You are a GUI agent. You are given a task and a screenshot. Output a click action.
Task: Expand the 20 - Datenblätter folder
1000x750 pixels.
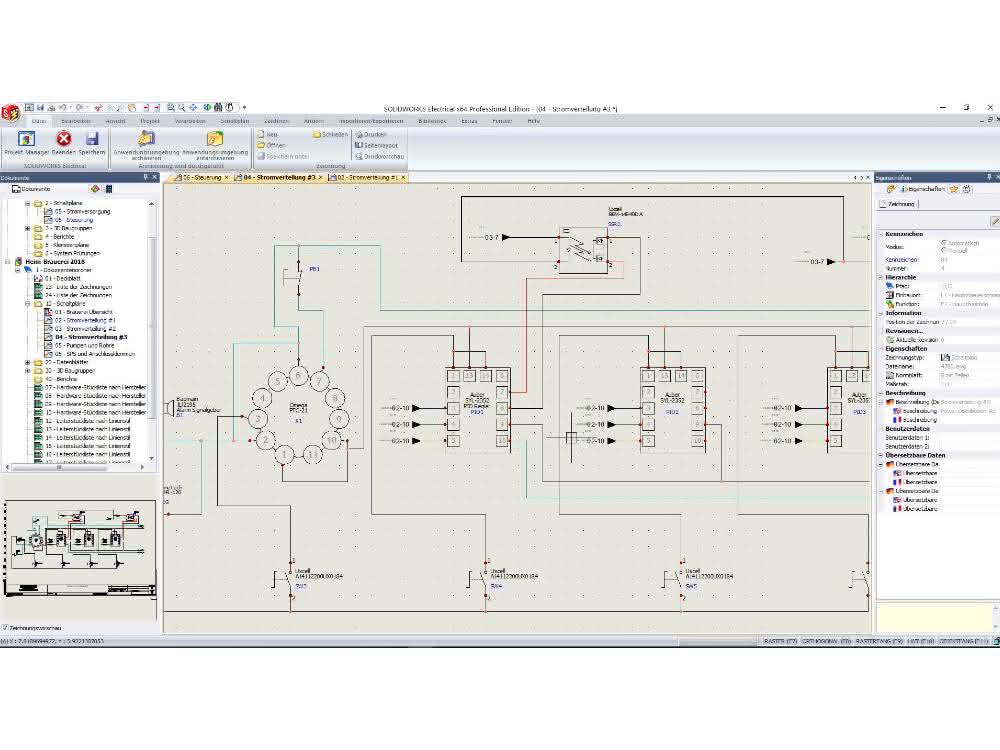[28, 362]
